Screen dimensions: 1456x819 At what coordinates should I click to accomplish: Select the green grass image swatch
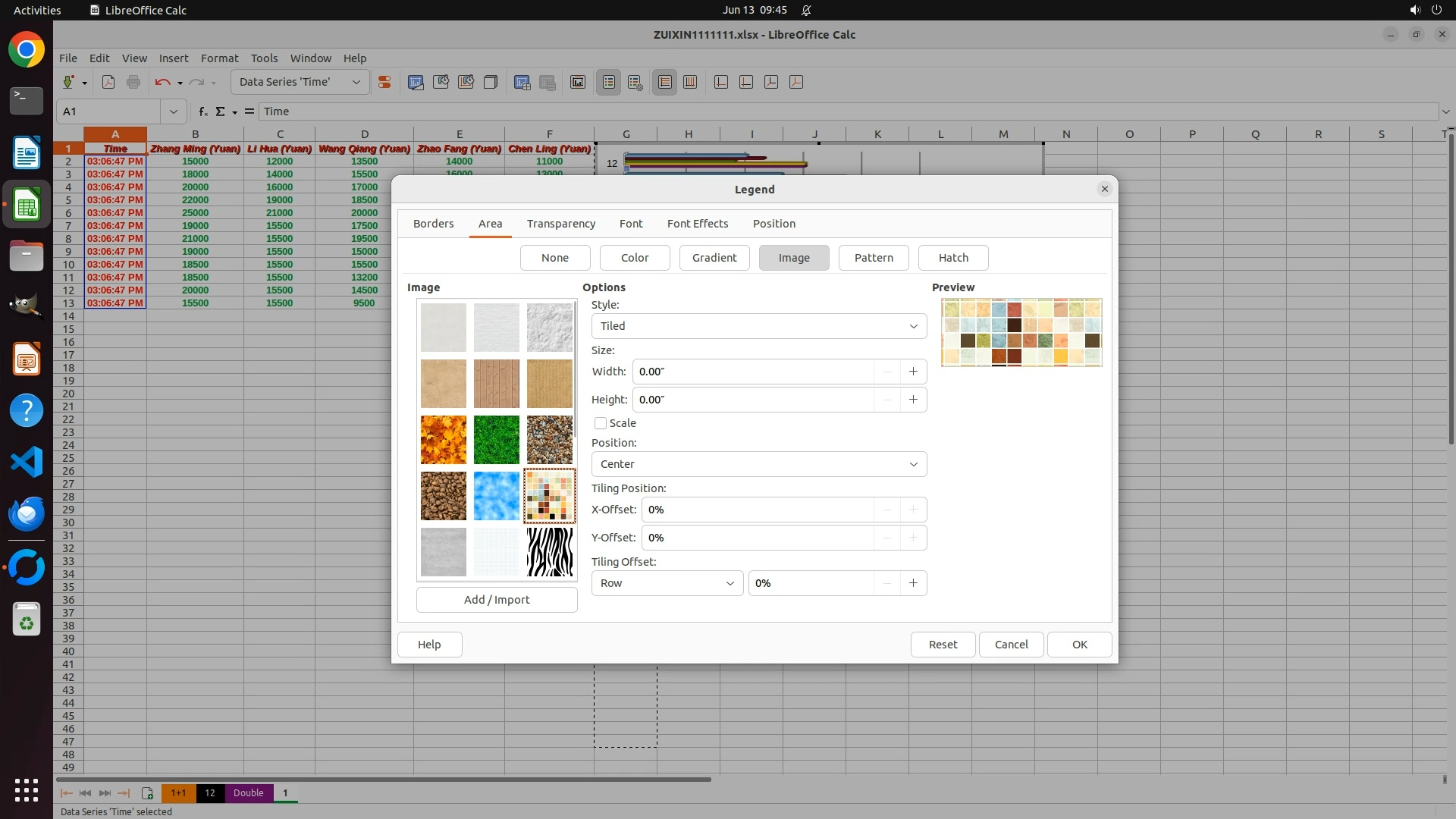[497, 440]
